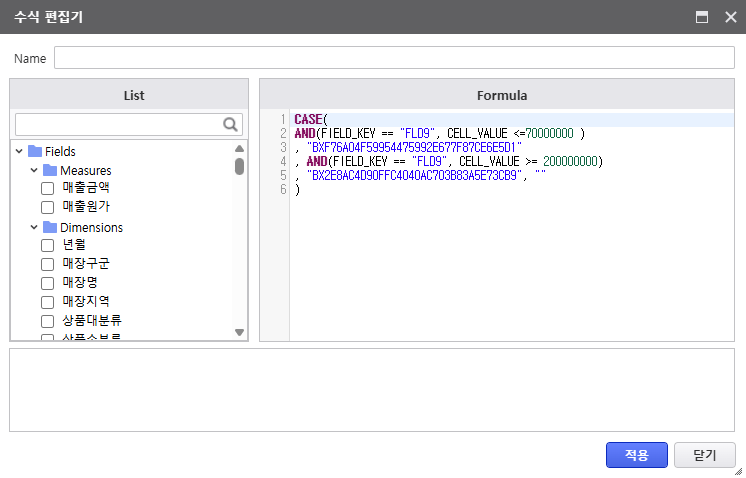Select the 매장명 tree item
Image resolution: width=746 pixels, height=478 pixels.
coord(80,283)
